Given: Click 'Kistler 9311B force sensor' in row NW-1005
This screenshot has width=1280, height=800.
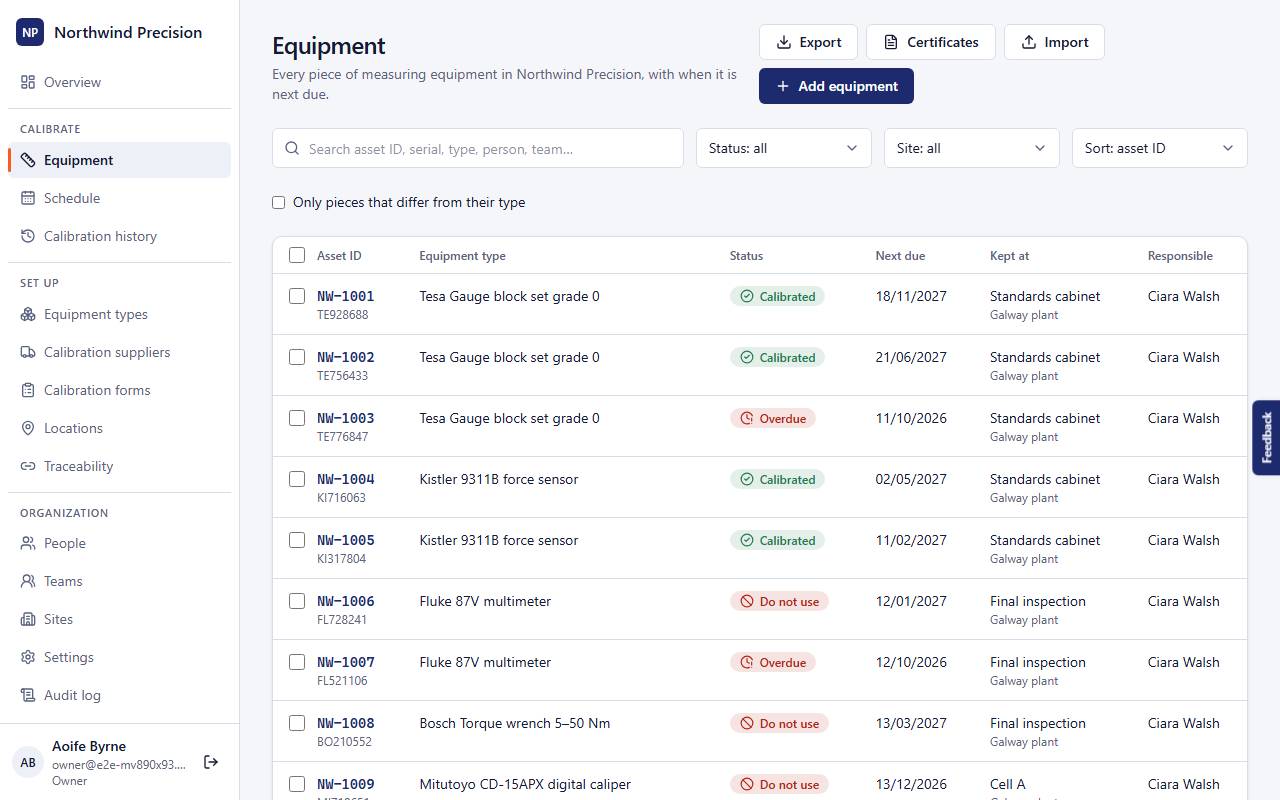Looking at the screenshot, I should (499, 540).
